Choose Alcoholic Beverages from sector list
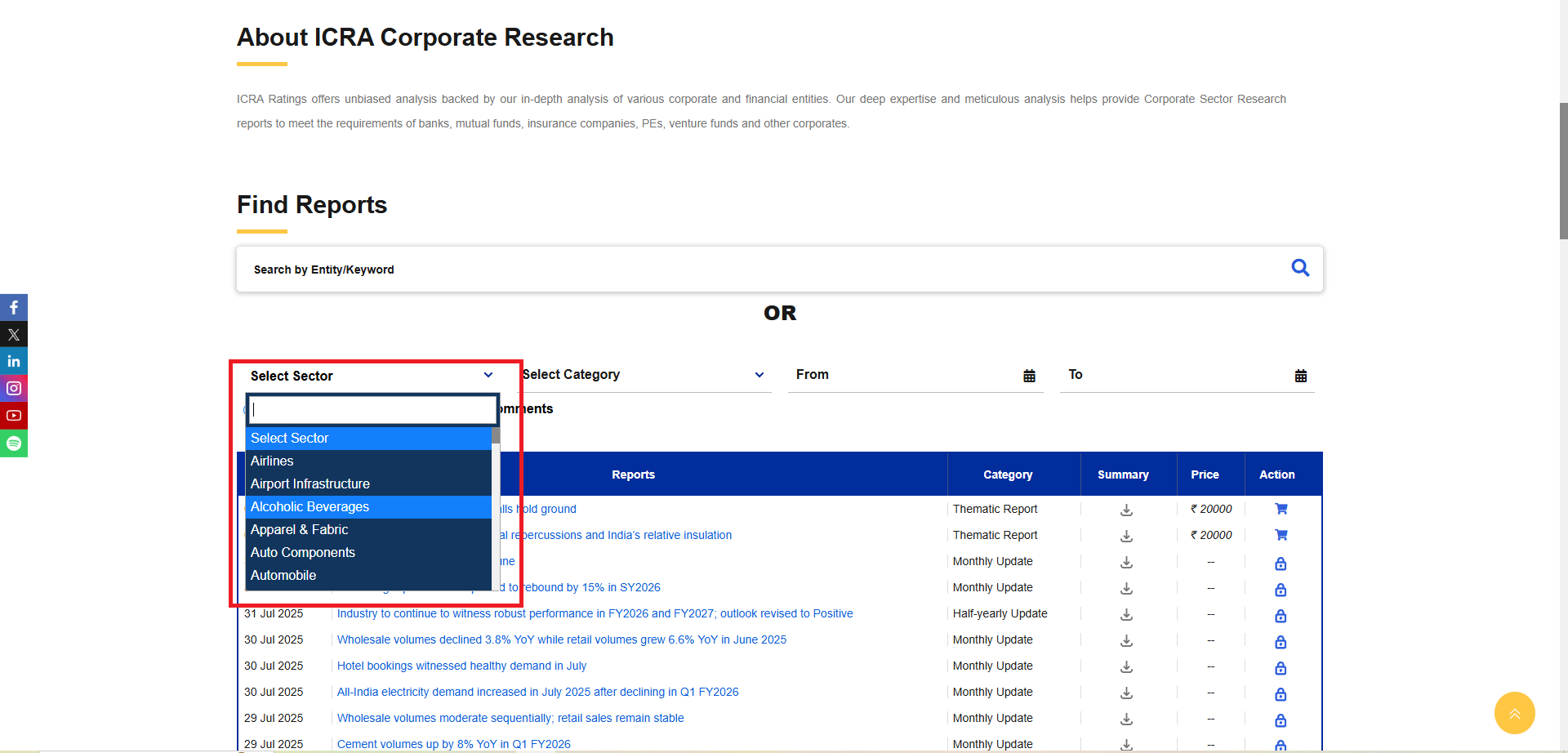The height and width of the screenshot is (753, 1568). coord(310,507)
